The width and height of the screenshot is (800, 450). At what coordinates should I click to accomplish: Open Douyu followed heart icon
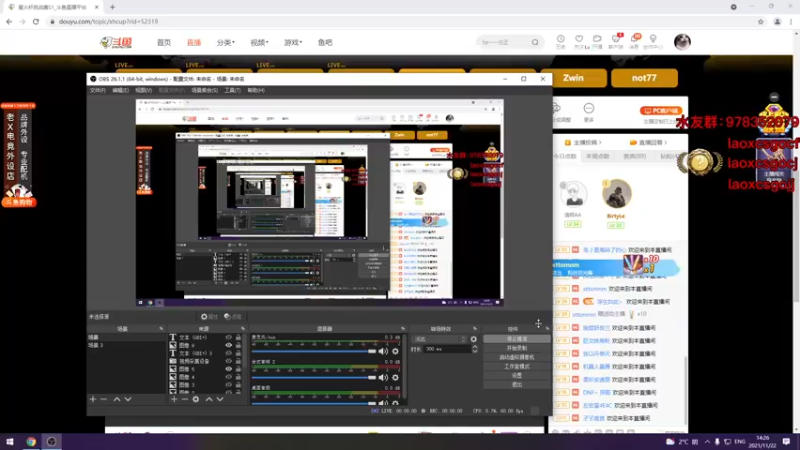(x=579, y=41)
